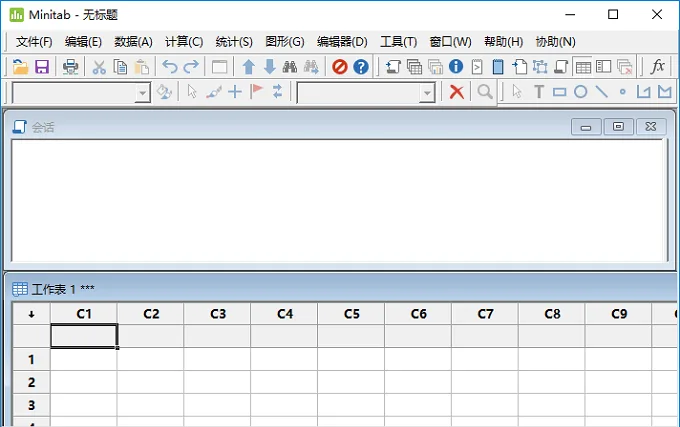Show the Worksheets folder stacked windows icon
The image size is (680, 427).
click(415, 67)
